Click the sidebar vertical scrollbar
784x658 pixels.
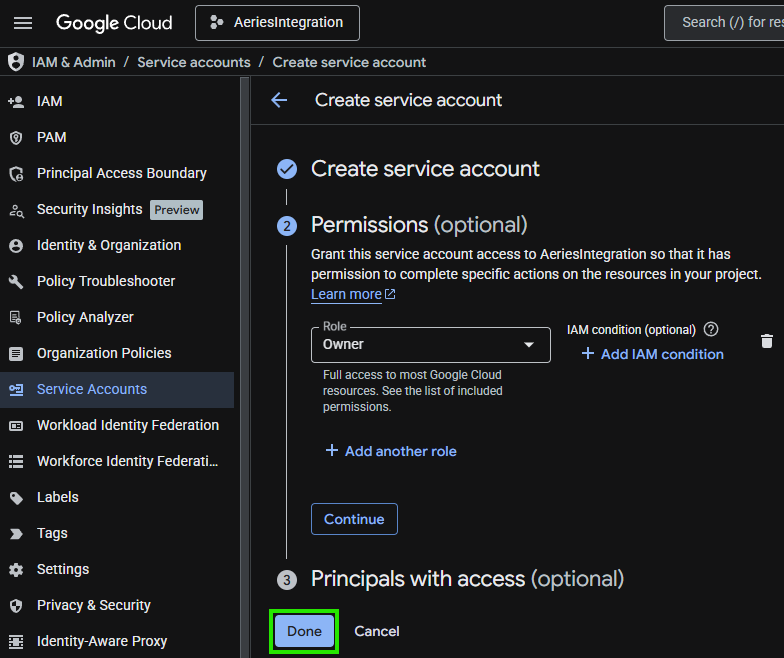[x=244, y=368]
